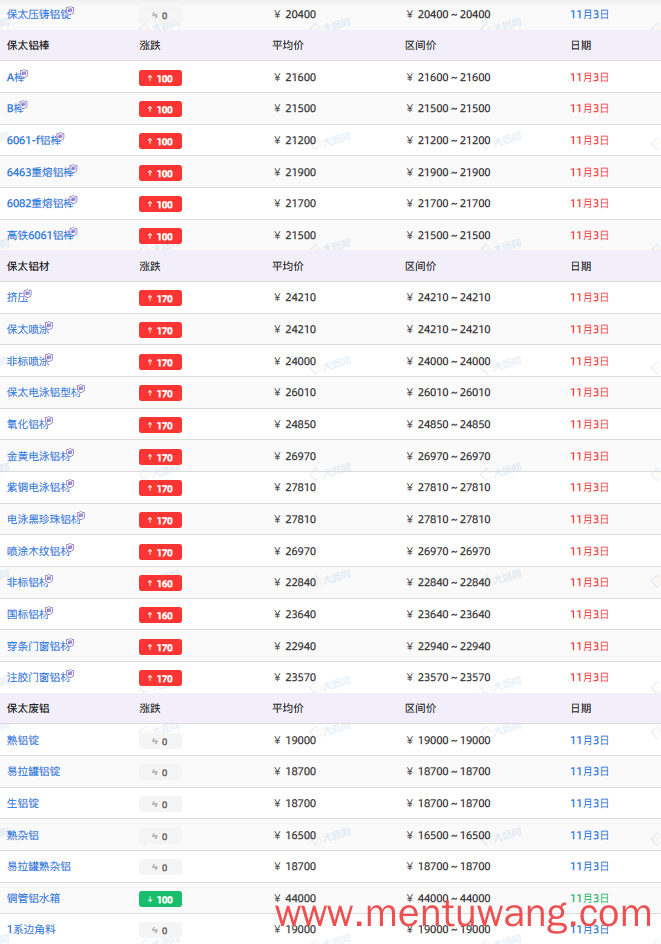Open the 易拉罐熟杂铝 link
The image size is (661, 944).
pos(39,866)
